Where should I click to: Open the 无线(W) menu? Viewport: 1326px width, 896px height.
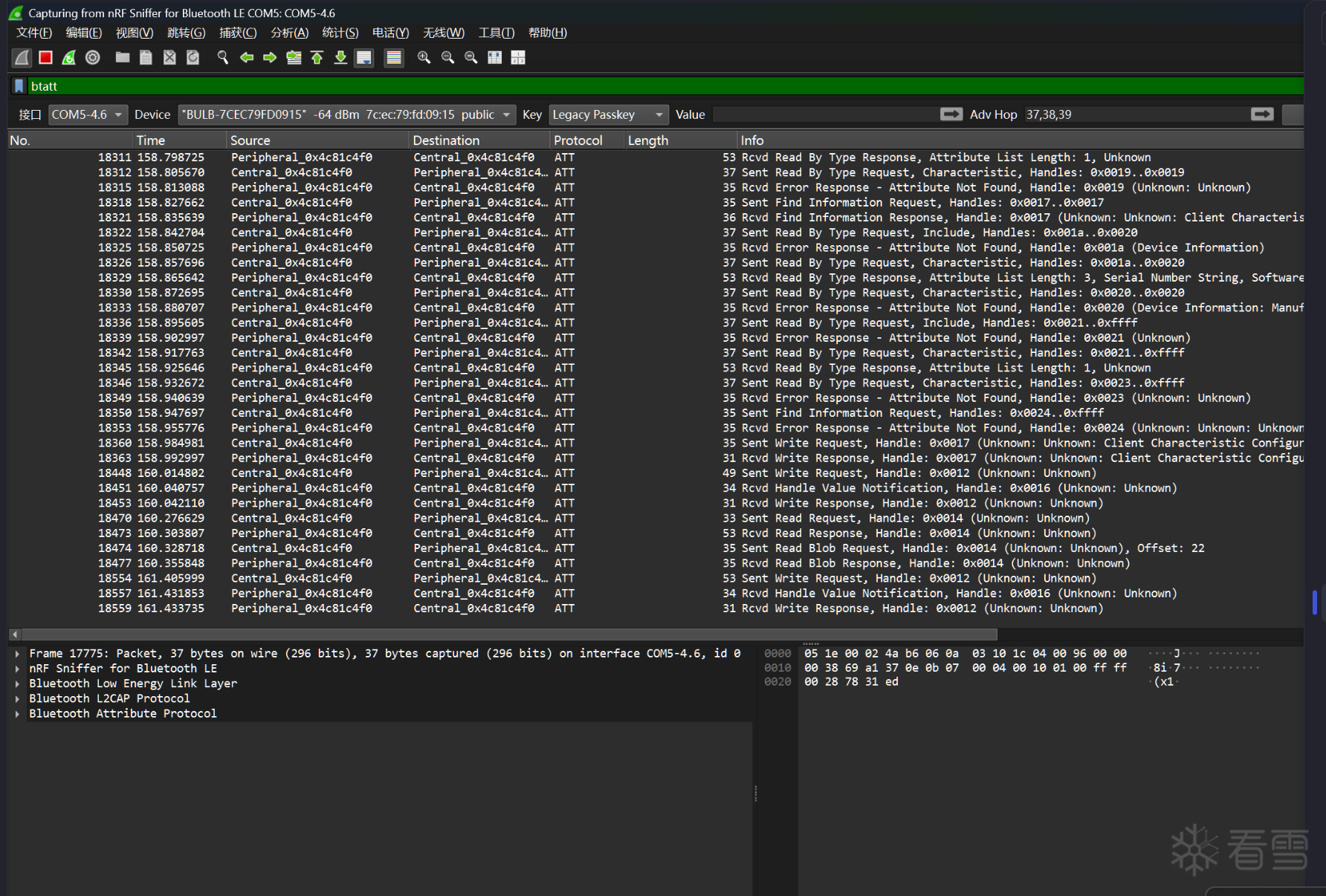point(444,33)
